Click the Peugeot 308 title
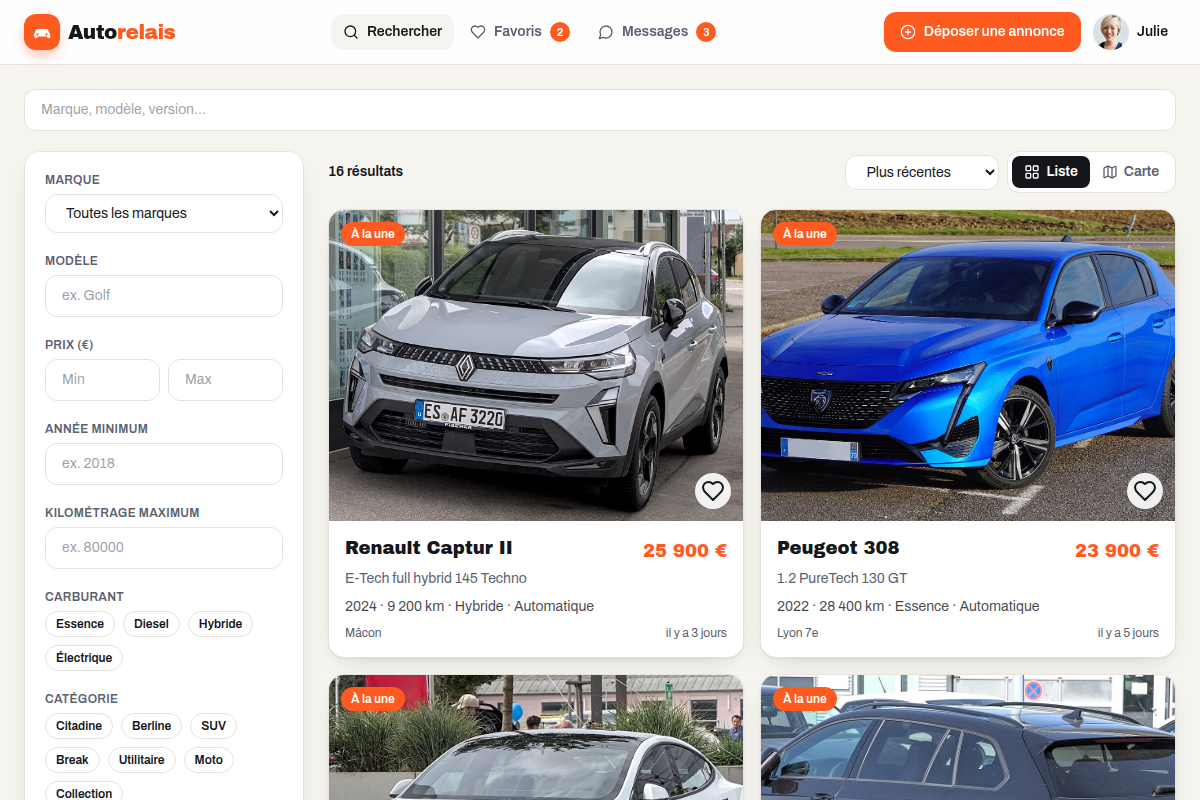This screenshot has height=800, width=1200. (x=838, y=548)
